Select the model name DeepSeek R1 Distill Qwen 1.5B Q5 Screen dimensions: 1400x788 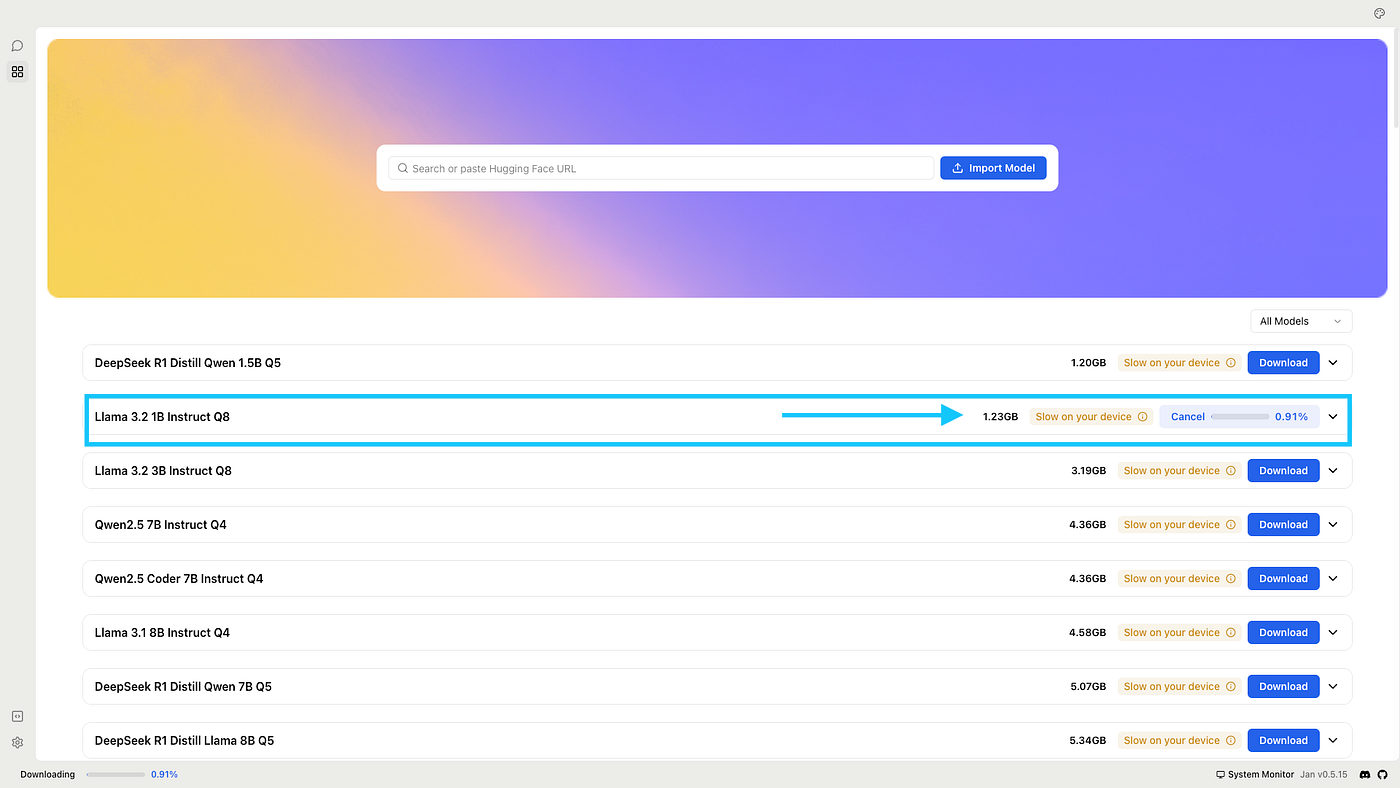point(188,363)
